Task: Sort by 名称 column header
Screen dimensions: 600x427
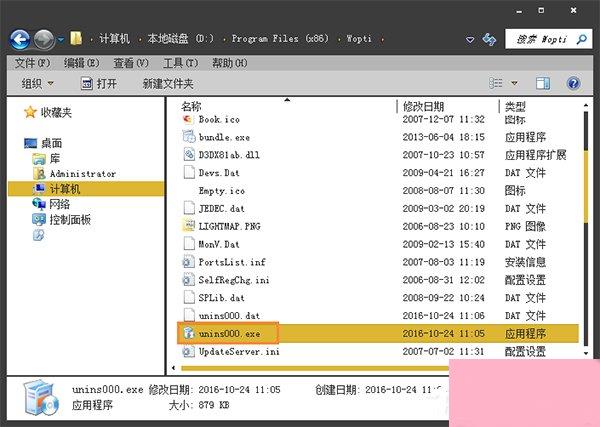Action: (x=191, y=106)
